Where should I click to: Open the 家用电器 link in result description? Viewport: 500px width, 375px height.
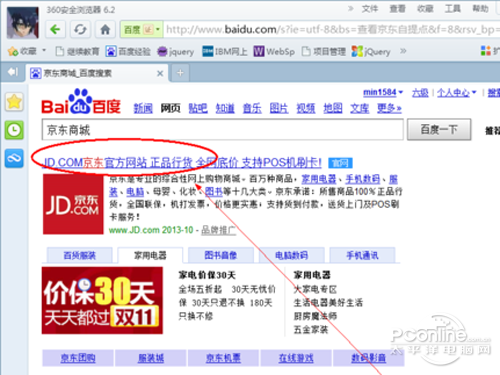click(319, 179)
